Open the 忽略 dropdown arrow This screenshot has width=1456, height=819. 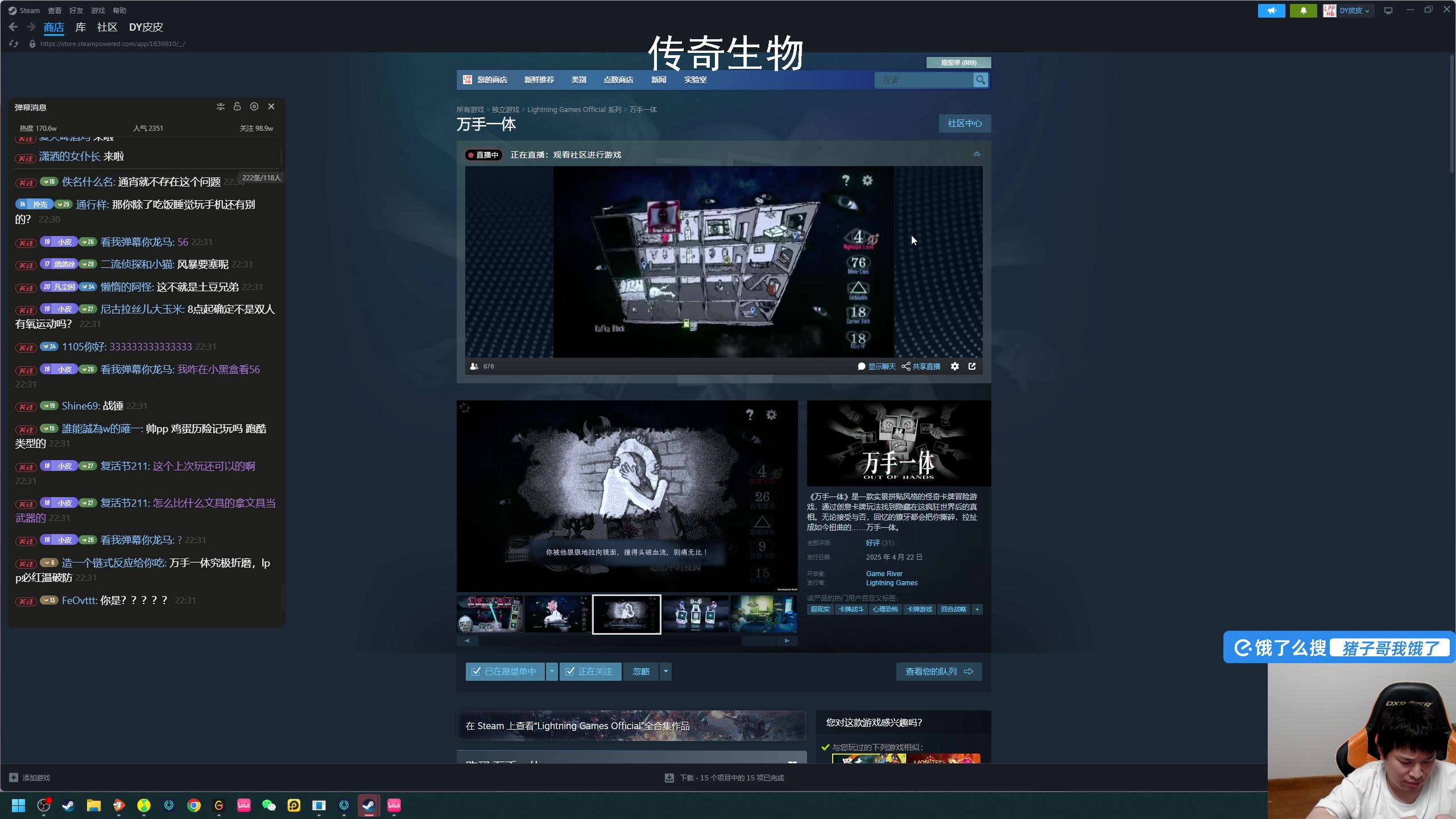(665, 672)
